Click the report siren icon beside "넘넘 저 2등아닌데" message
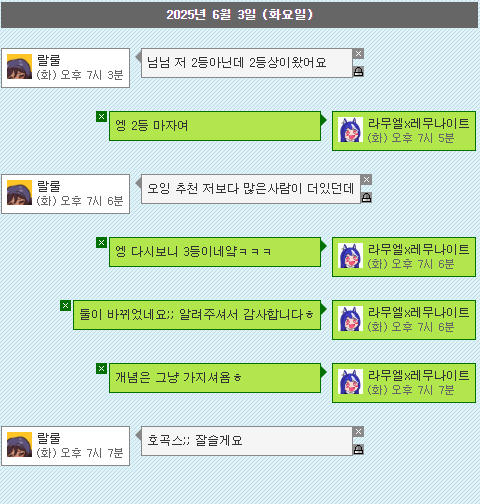 [358, 71]
